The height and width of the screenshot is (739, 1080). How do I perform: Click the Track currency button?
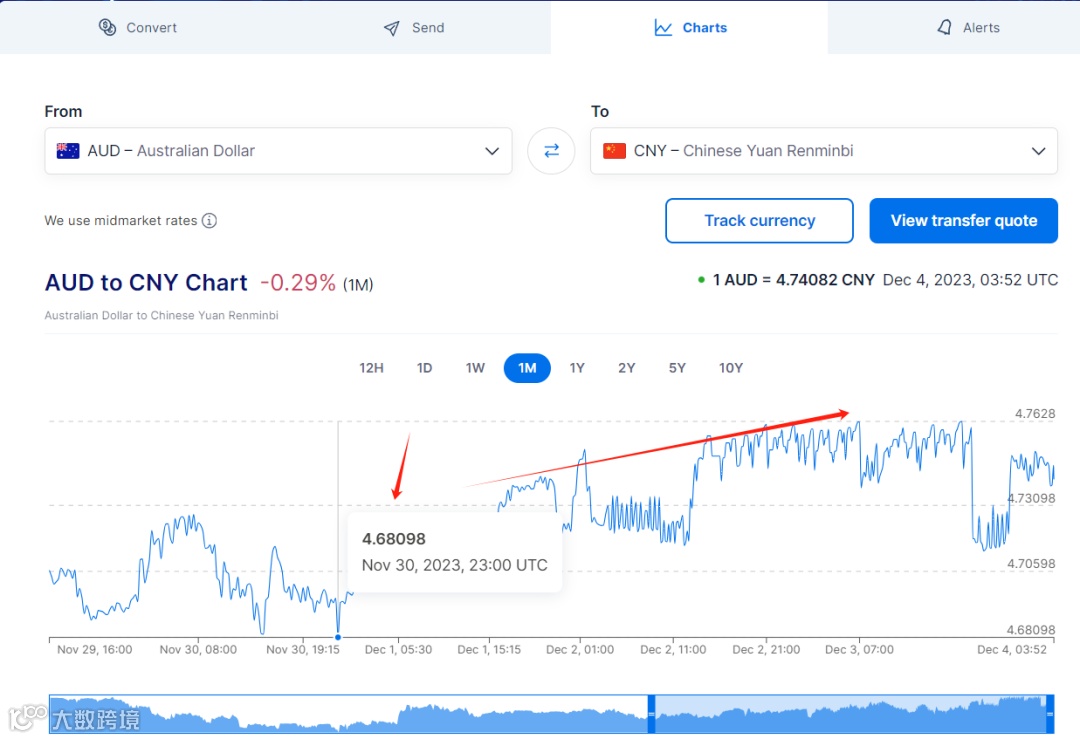(x=759, y=221)
